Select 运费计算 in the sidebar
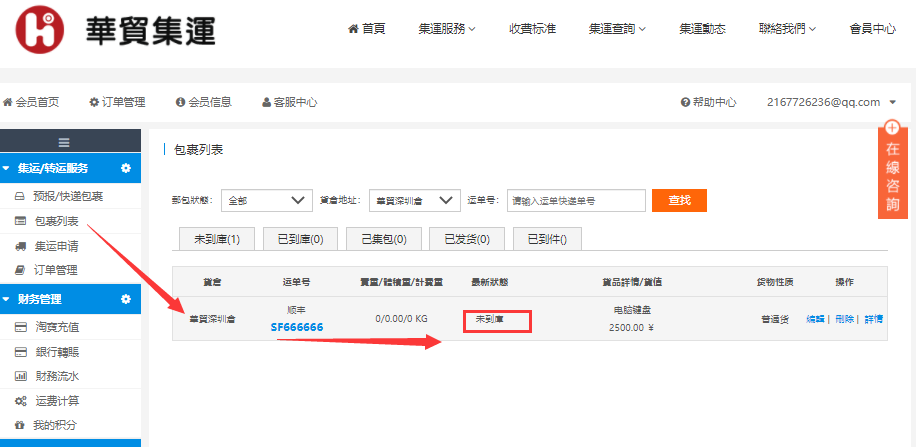The width and height of the screenshot is (916, 447). 56,401
